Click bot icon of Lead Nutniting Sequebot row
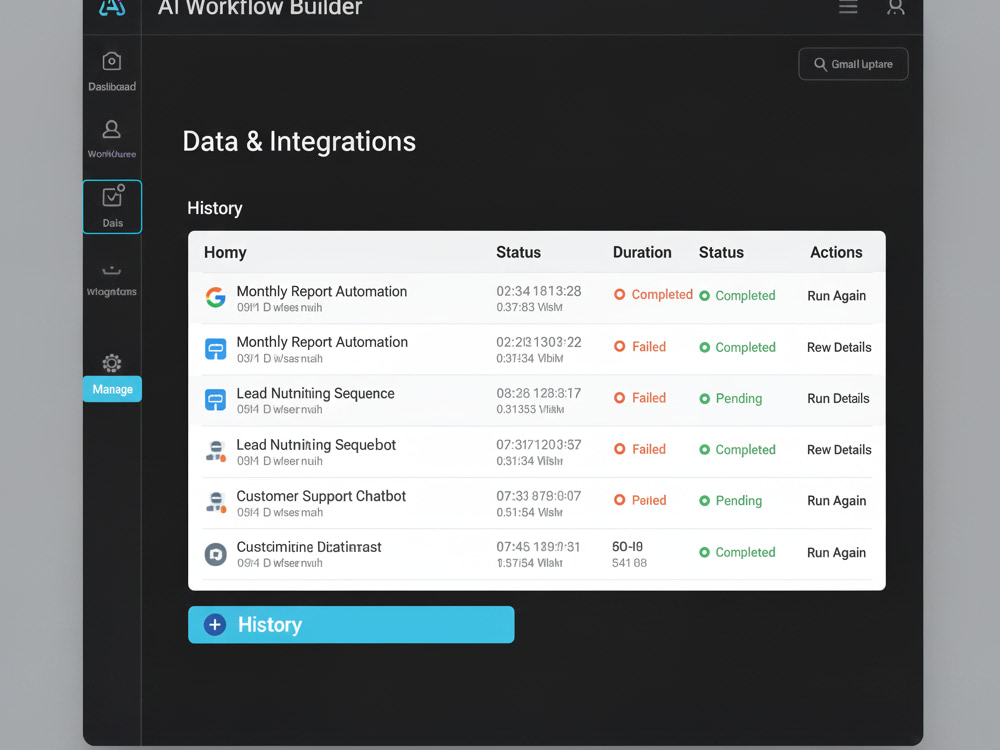1000x750 pixels. pyautogui.click(x=216, y=451)
